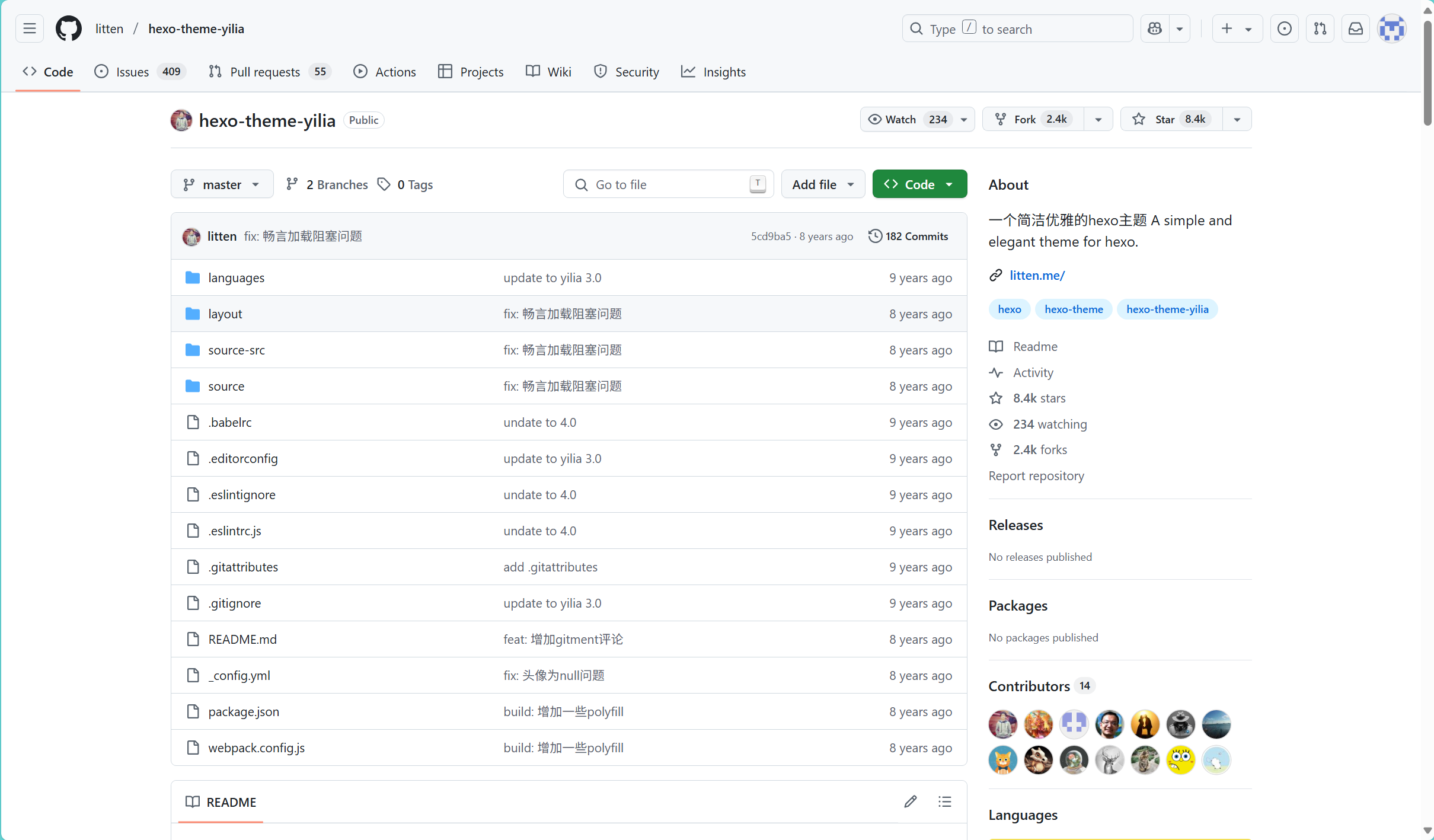This screenshot has width=1434, height=840.
Task: Open the Fork options dropdown arrow
Action: (x=1098, y=119)
